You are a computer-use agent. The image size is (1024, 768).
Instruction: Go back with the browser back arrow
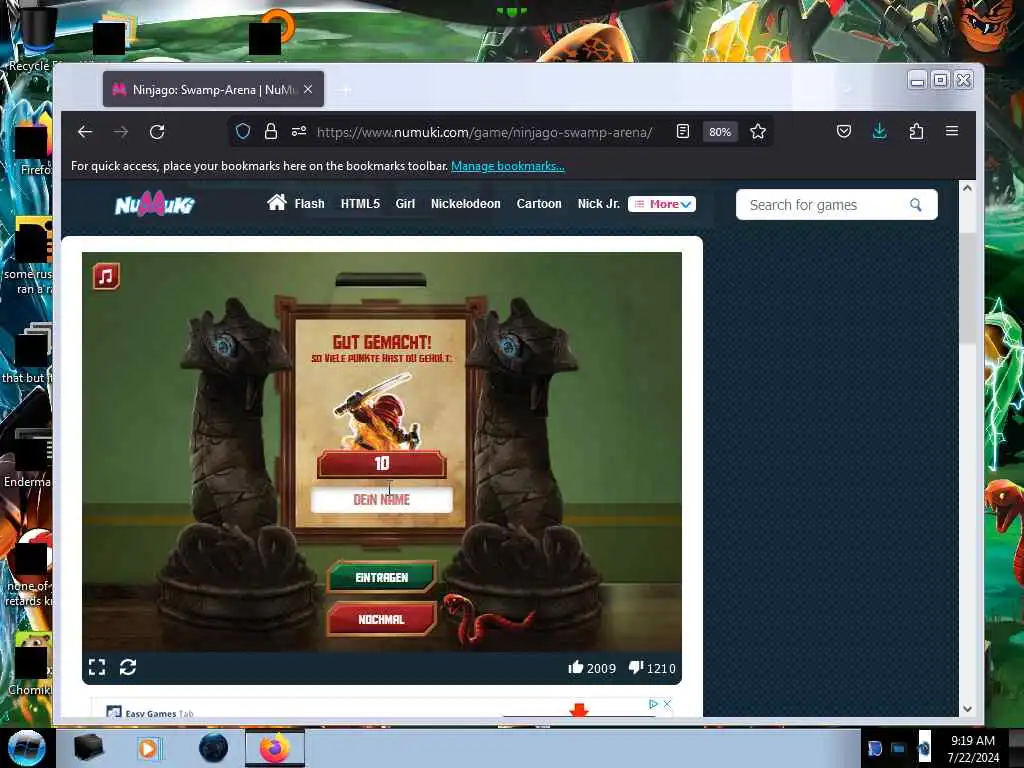point(85,132)
